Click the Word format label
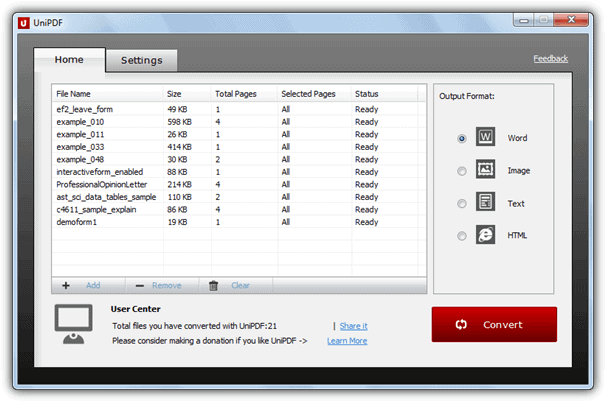The image size is (606, 401). click(x=517, y=138)
